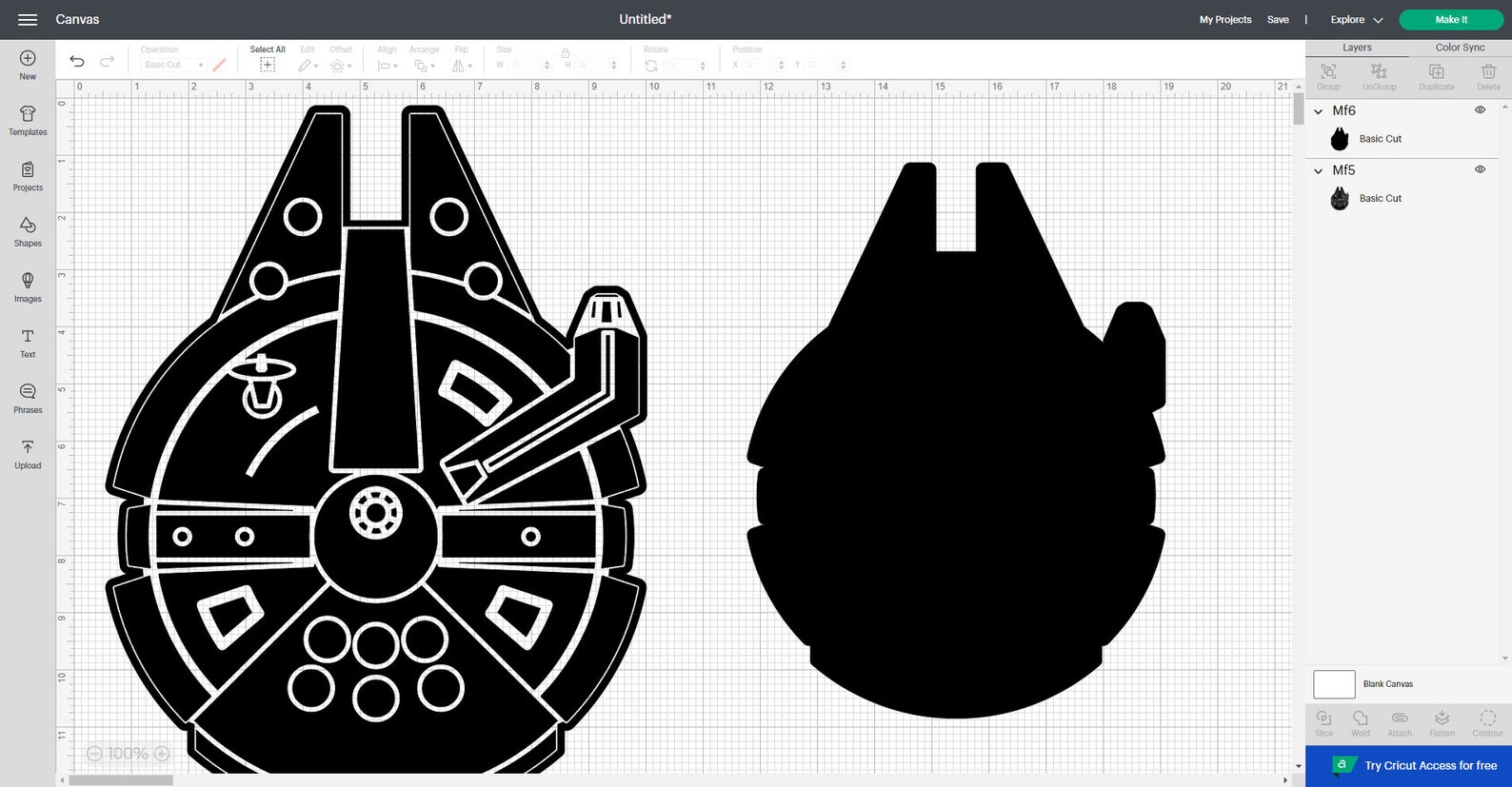This screenshot has width=1512, height=787.
Task: Click the Weld tool icon
Action: (x=1361, y=718)
